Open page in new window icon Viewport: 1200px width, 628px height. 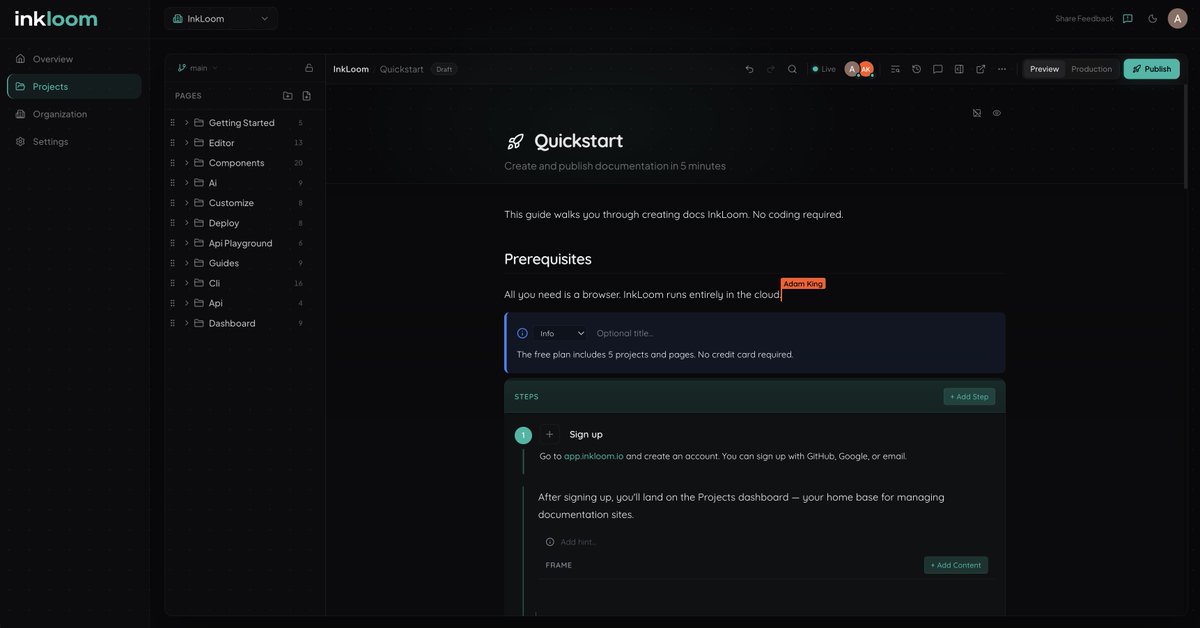pos(981,69)
